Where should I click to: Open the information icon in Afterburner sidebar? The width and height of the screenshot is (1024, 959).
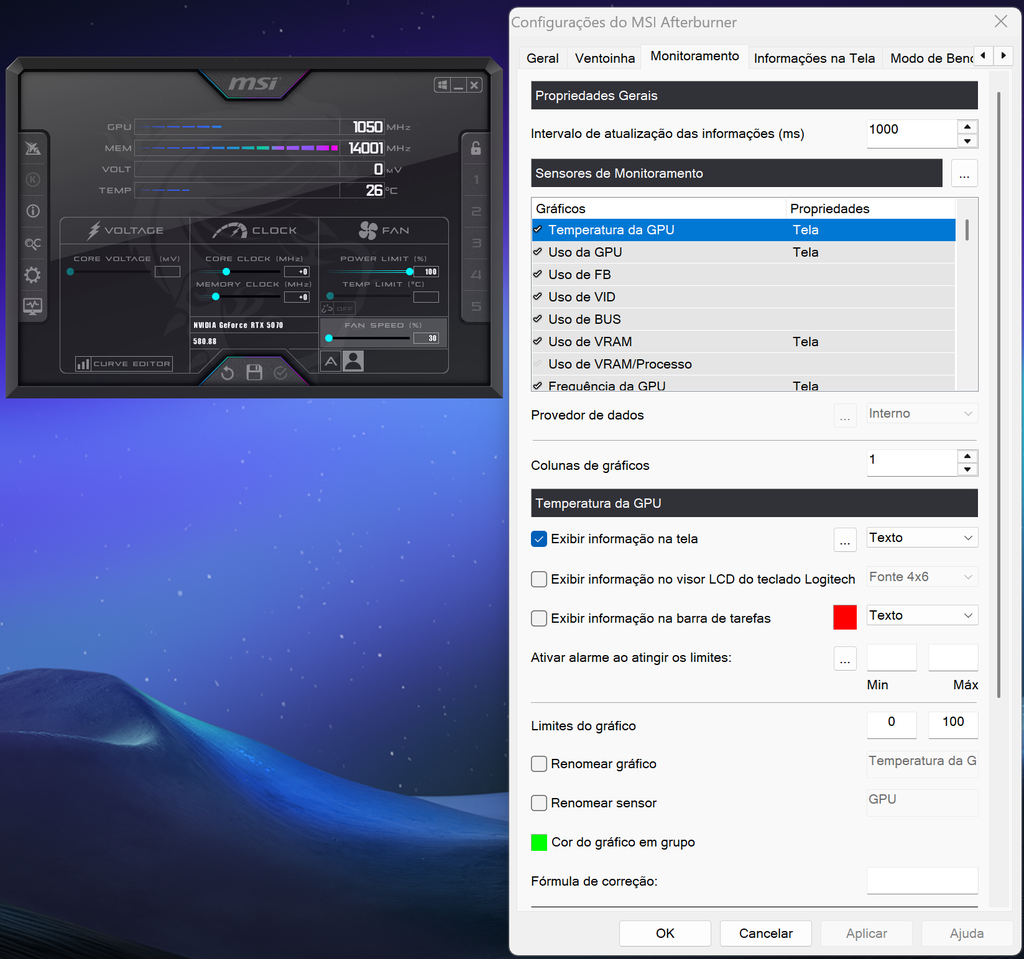tap(33, 211)
